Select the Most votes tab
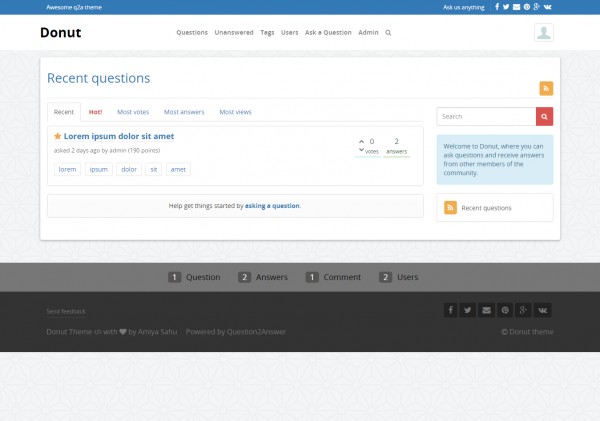The image size is (600, 421). click(133, 112)
